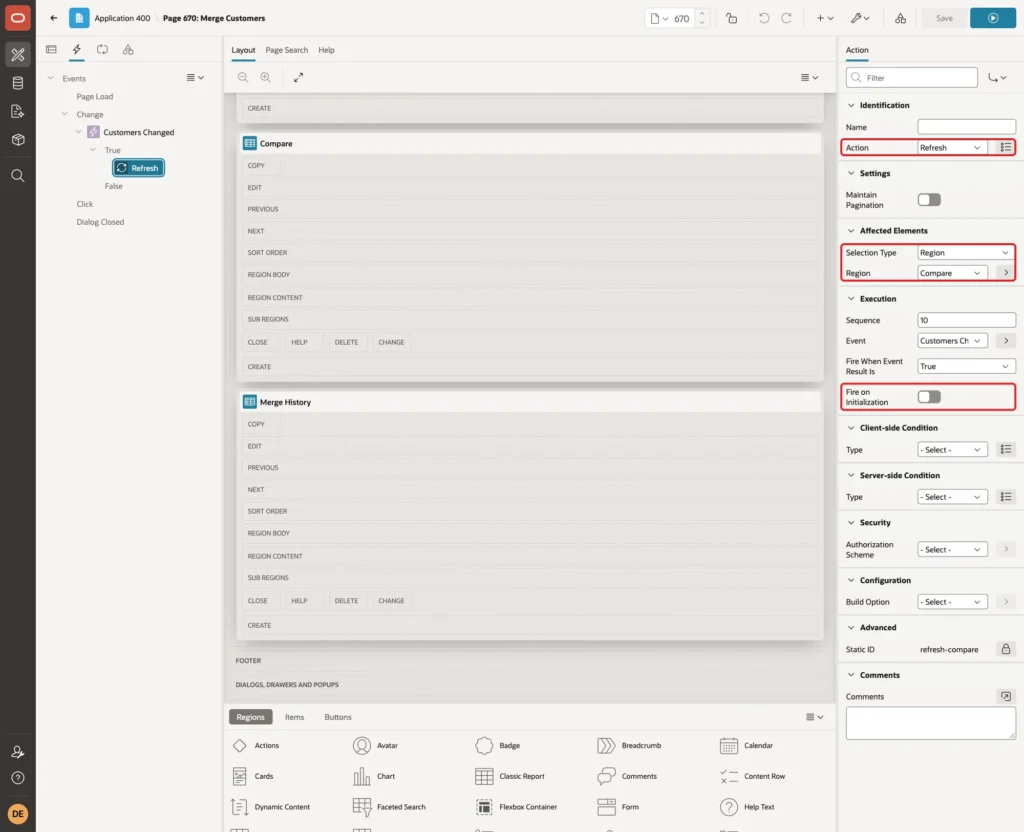Select the Calendar region type
This screenshot has height=832, width=1024.
click(746, 745)
